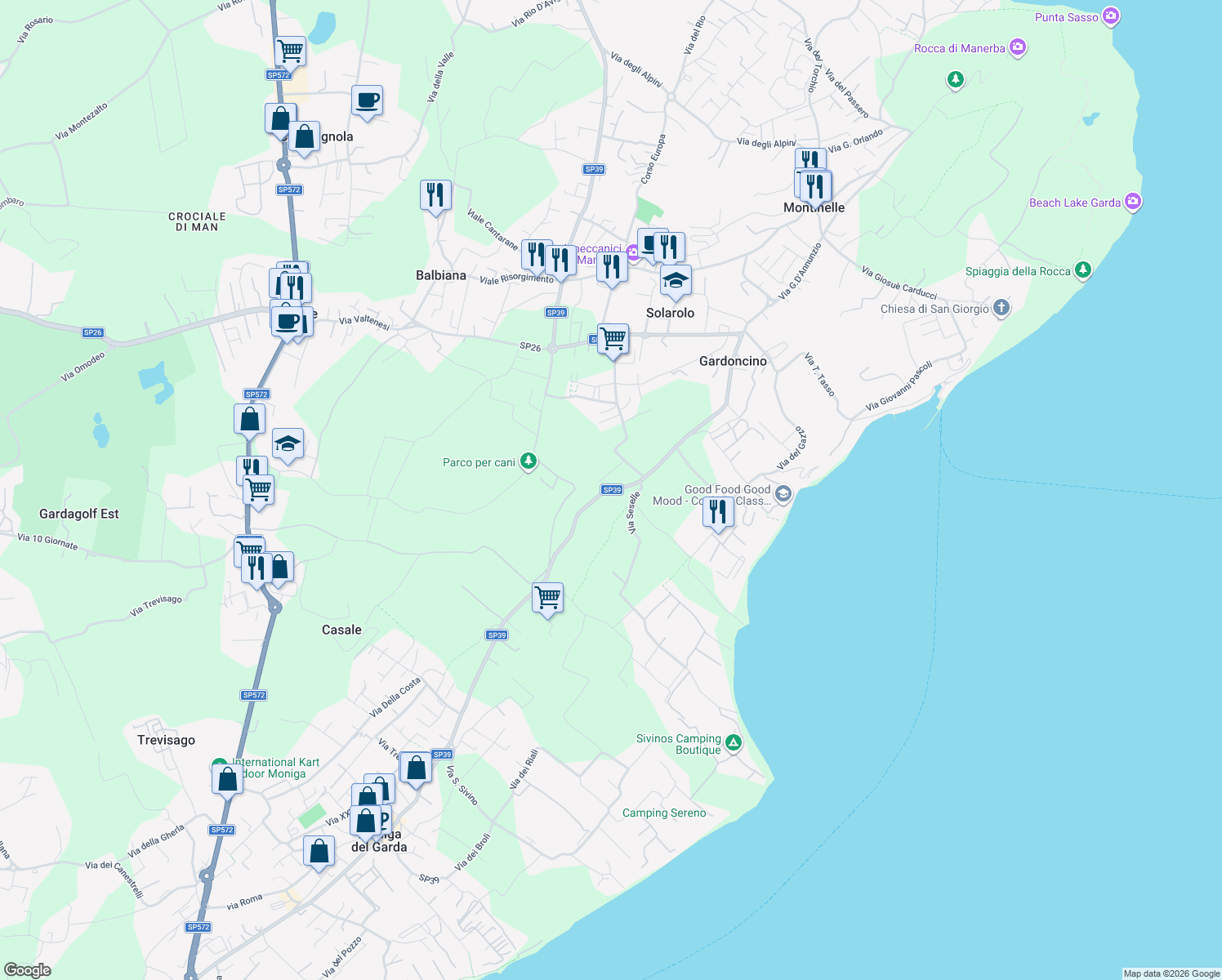Click the Spiaggia della Rocca beach icon
The height and width of the screenshot is (980, 1222).
1082,270
